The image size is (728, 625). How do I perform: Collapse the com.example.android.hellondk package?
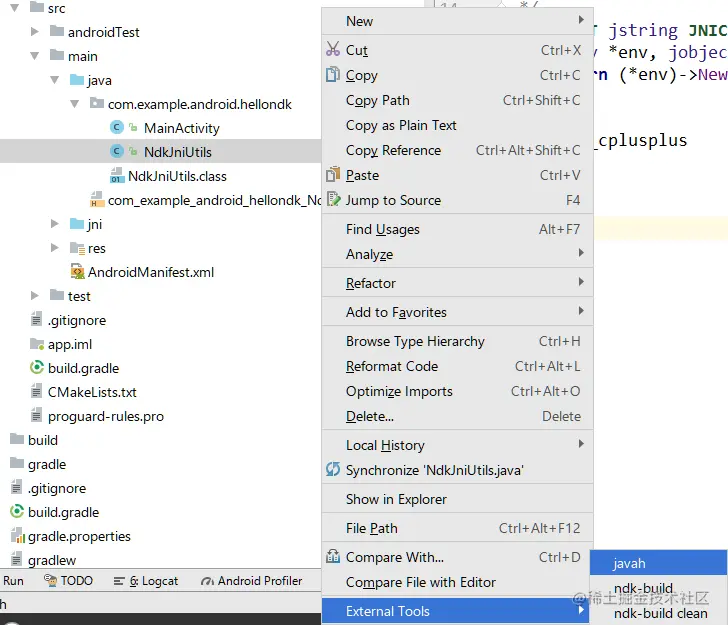(74, 104)
